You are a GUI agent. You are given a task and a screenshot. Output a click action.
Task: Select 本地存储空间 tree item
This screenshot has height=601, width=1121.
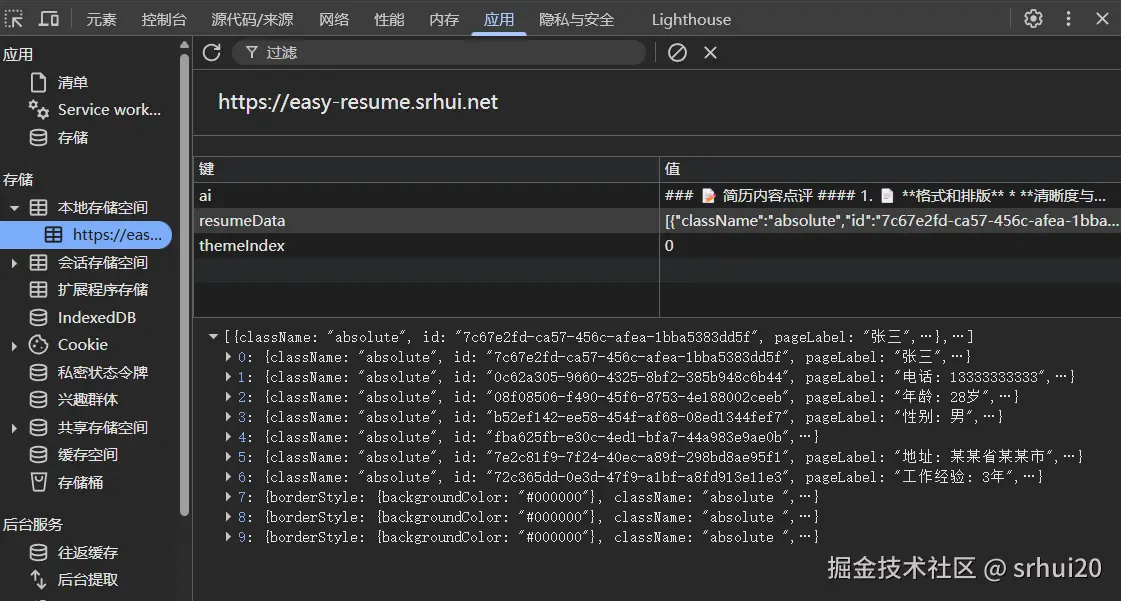pos(102,207)
